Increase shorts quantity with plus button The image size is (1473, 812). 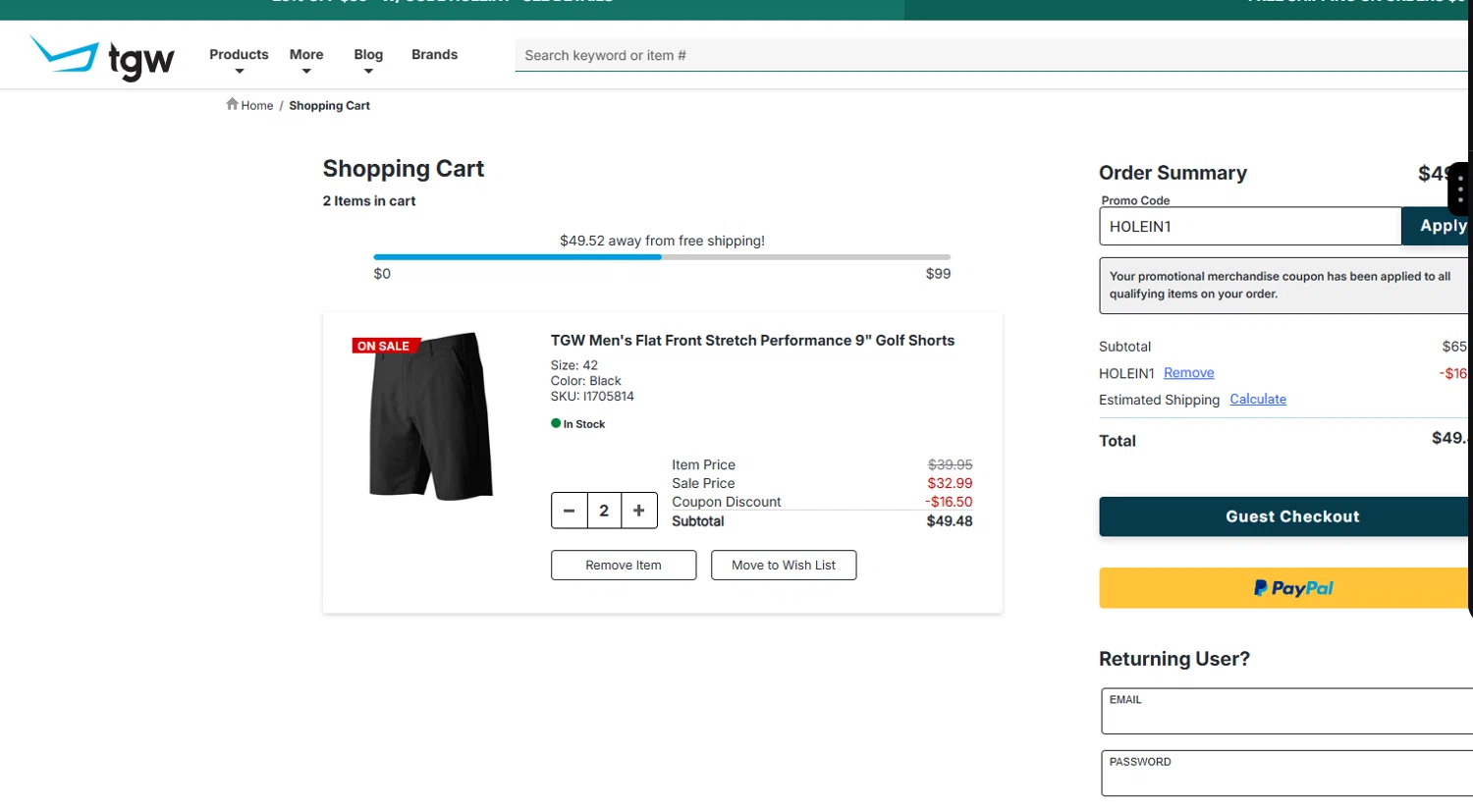(x=639, y=511)
